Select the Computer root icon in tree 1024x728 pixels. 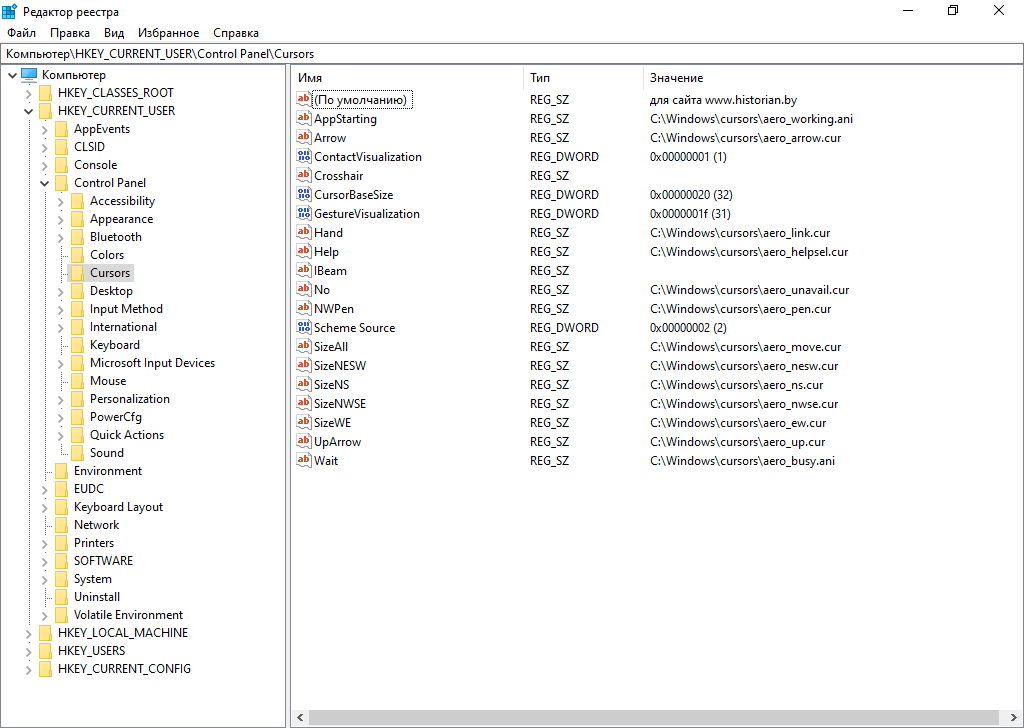coord(29,75)
